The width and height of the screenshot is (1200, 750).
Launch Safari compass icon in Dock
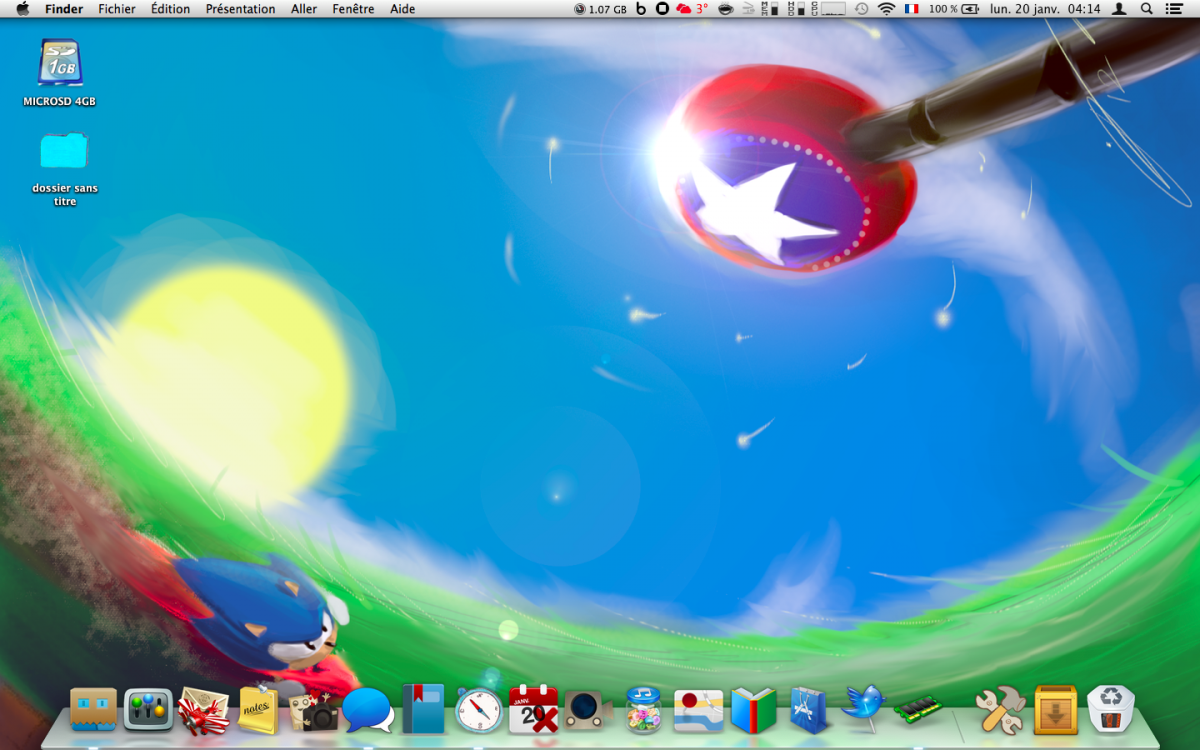coord(478,710)
